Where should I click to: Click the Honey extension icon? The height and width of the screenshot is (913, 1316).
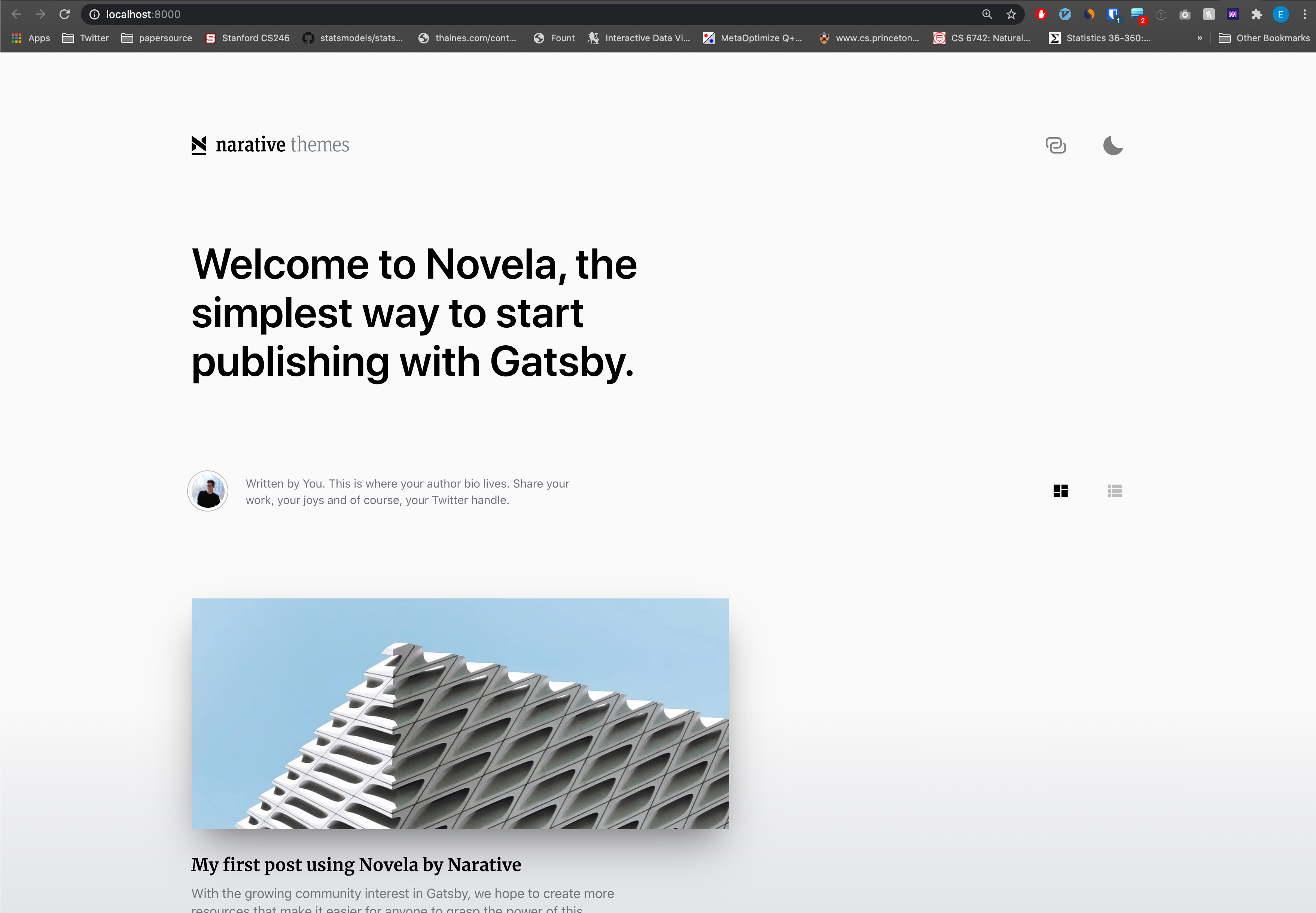coord(1209,14)
